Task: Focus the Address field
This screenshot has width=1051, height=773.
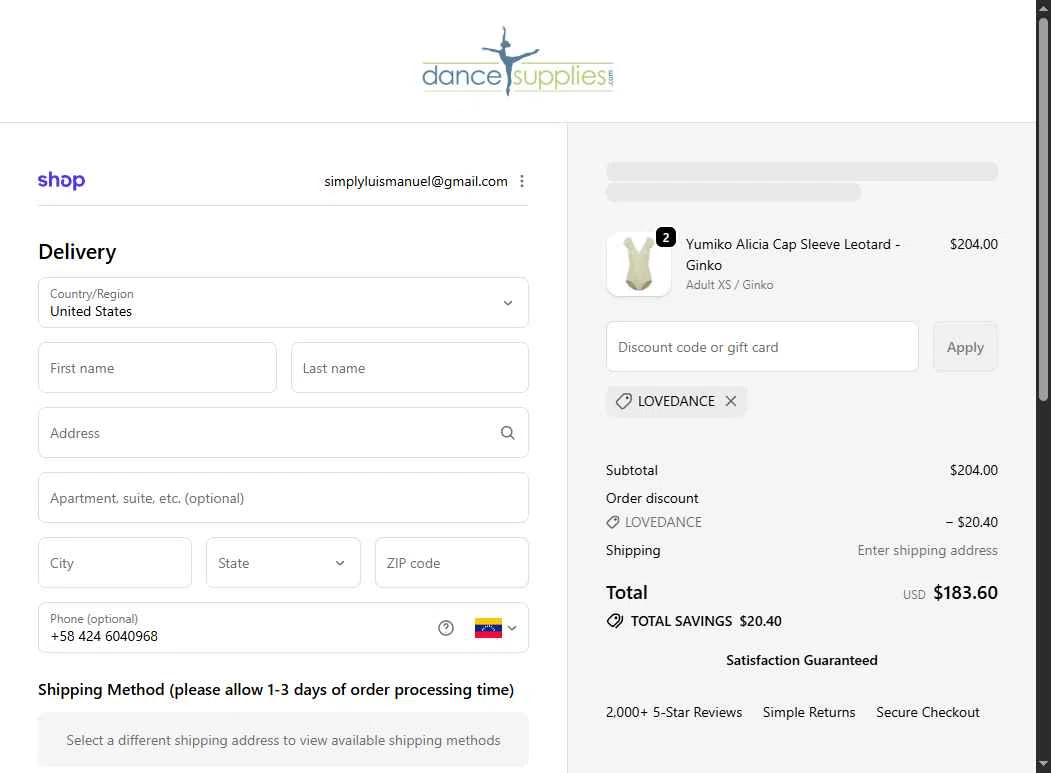Action: (284, 432)
